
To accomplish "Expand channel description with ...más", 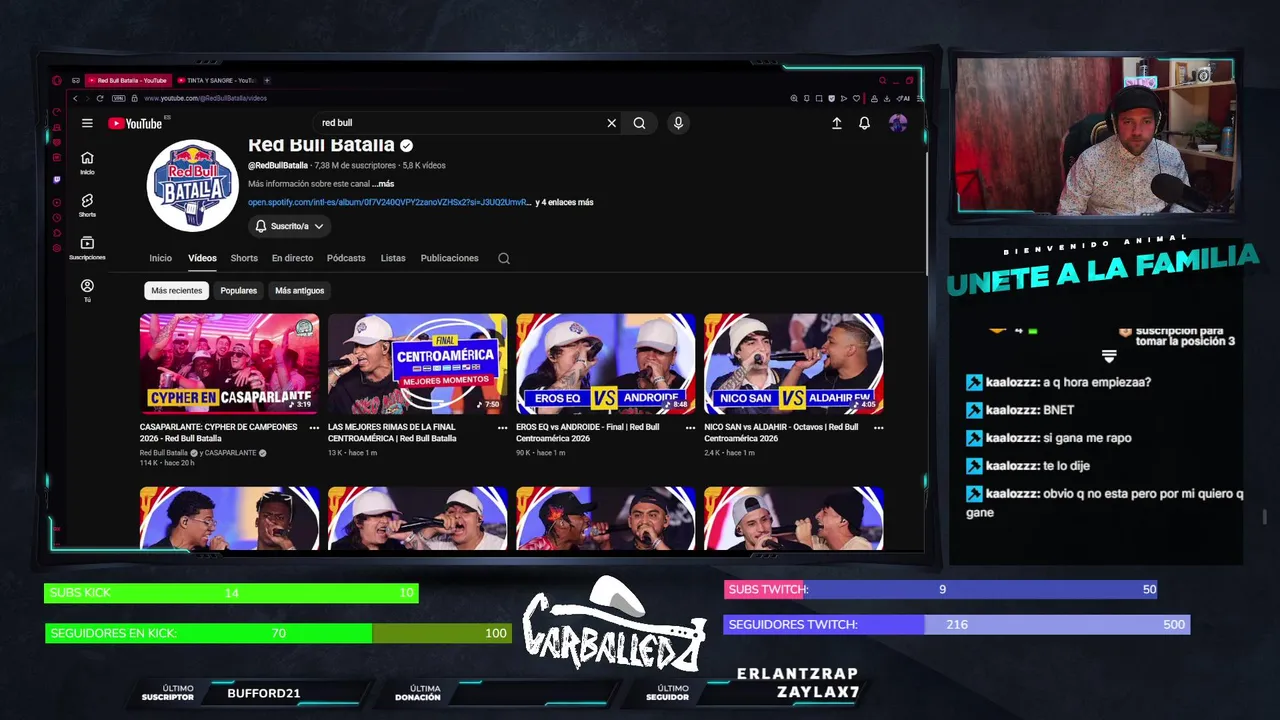I will [383, 184].
